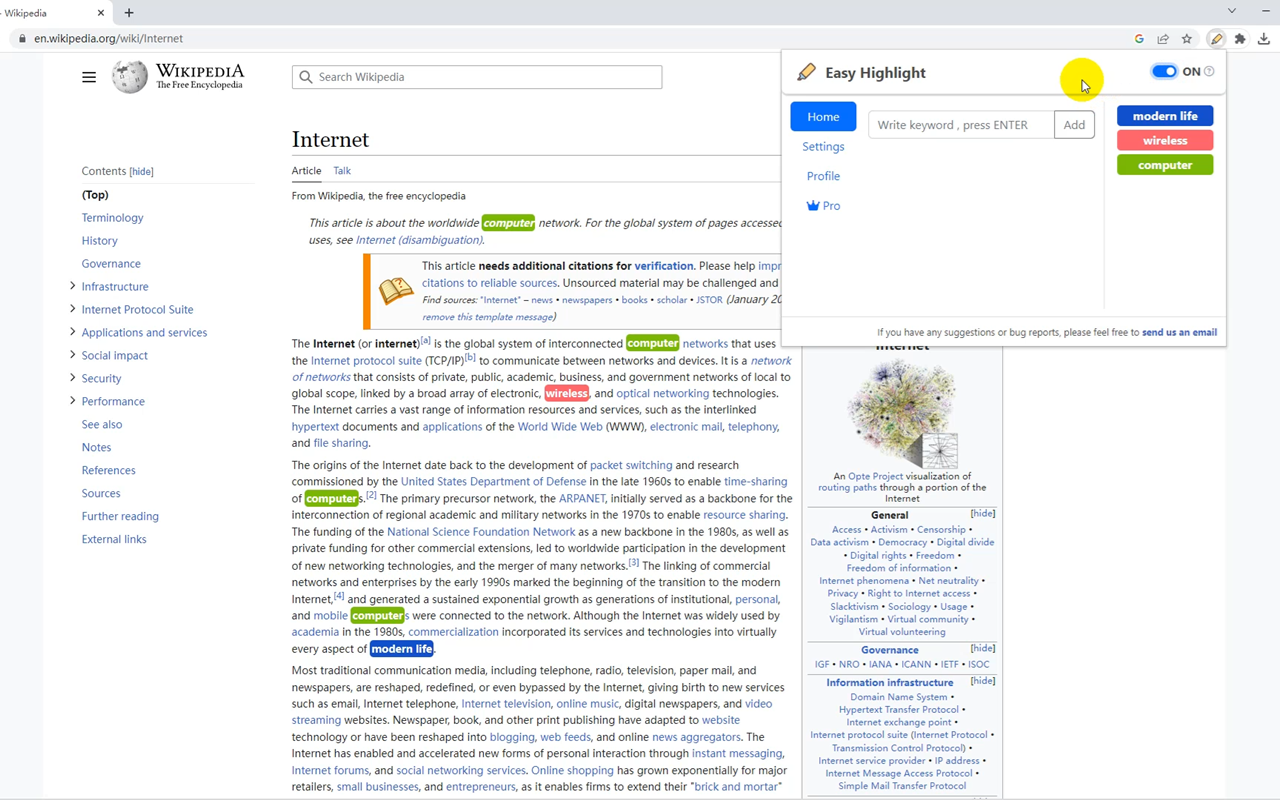Open the Chrome extensions puzzle icon
The height and width of the screenshot is (800, 1280).
point(1240,39)
